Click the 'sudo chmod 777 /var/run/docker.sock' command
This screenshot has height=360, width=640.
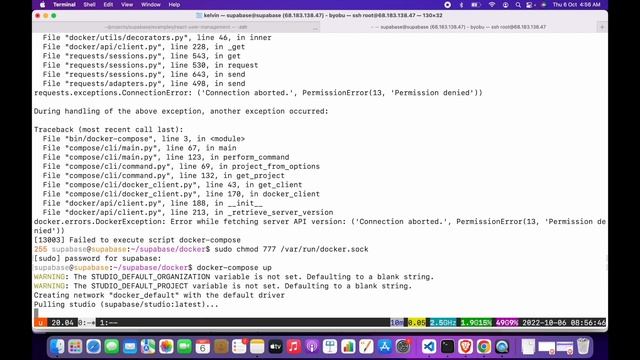[291, 249]
